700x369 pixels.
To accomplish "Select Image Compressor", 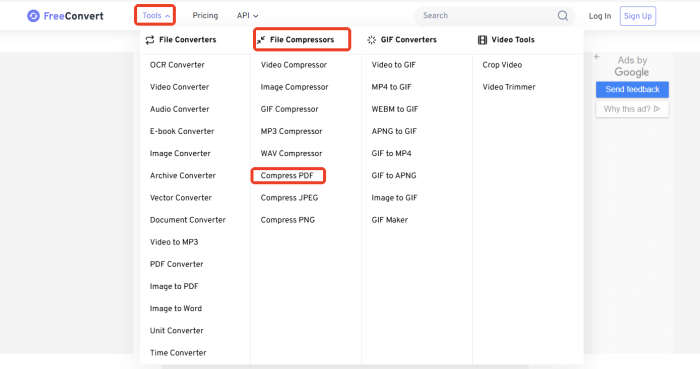I will (294, 87).
